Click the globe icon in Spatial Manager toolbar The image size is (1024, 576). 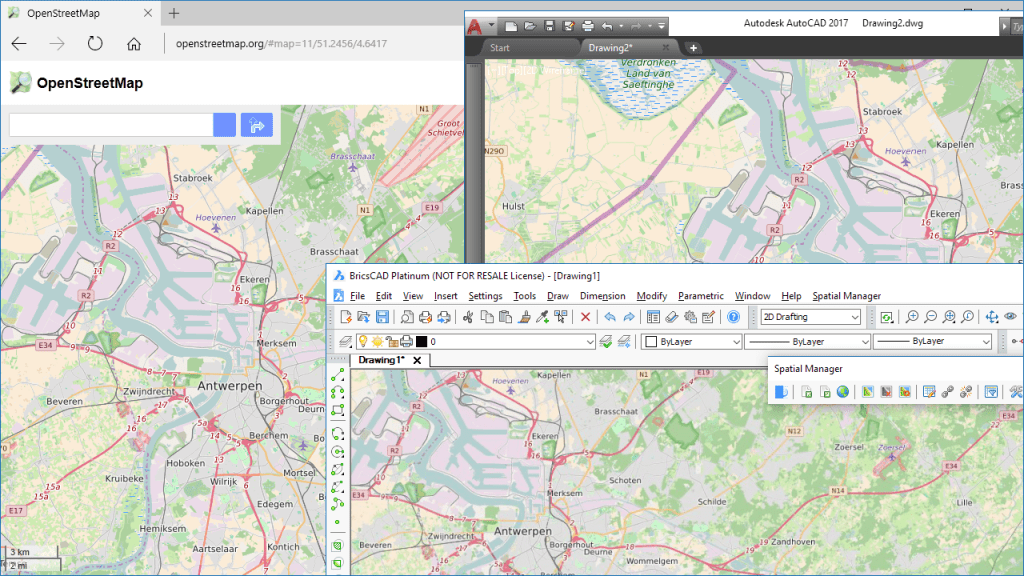[843, 392]
